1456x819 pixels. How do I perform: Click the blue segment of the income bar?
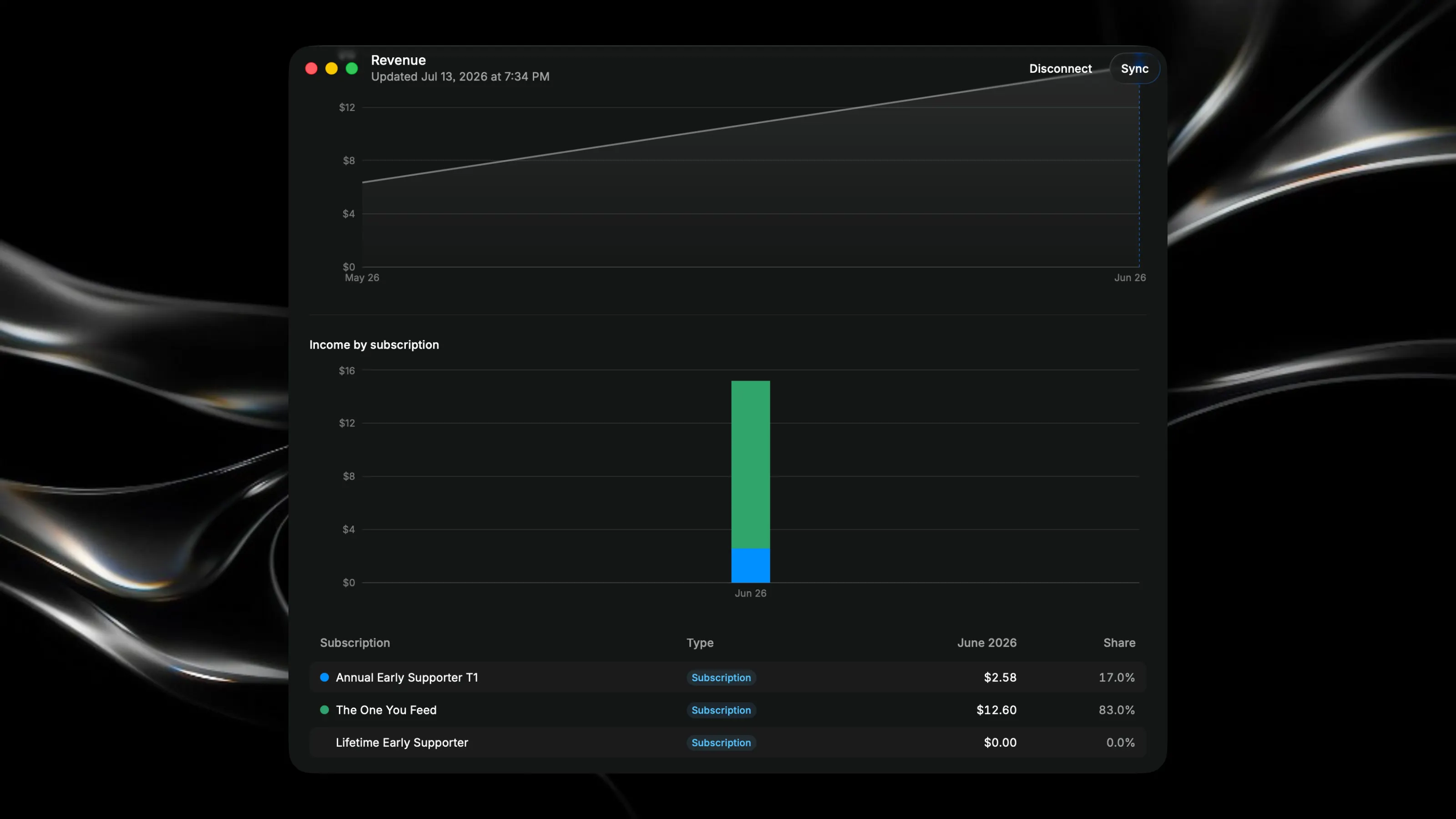751,565
